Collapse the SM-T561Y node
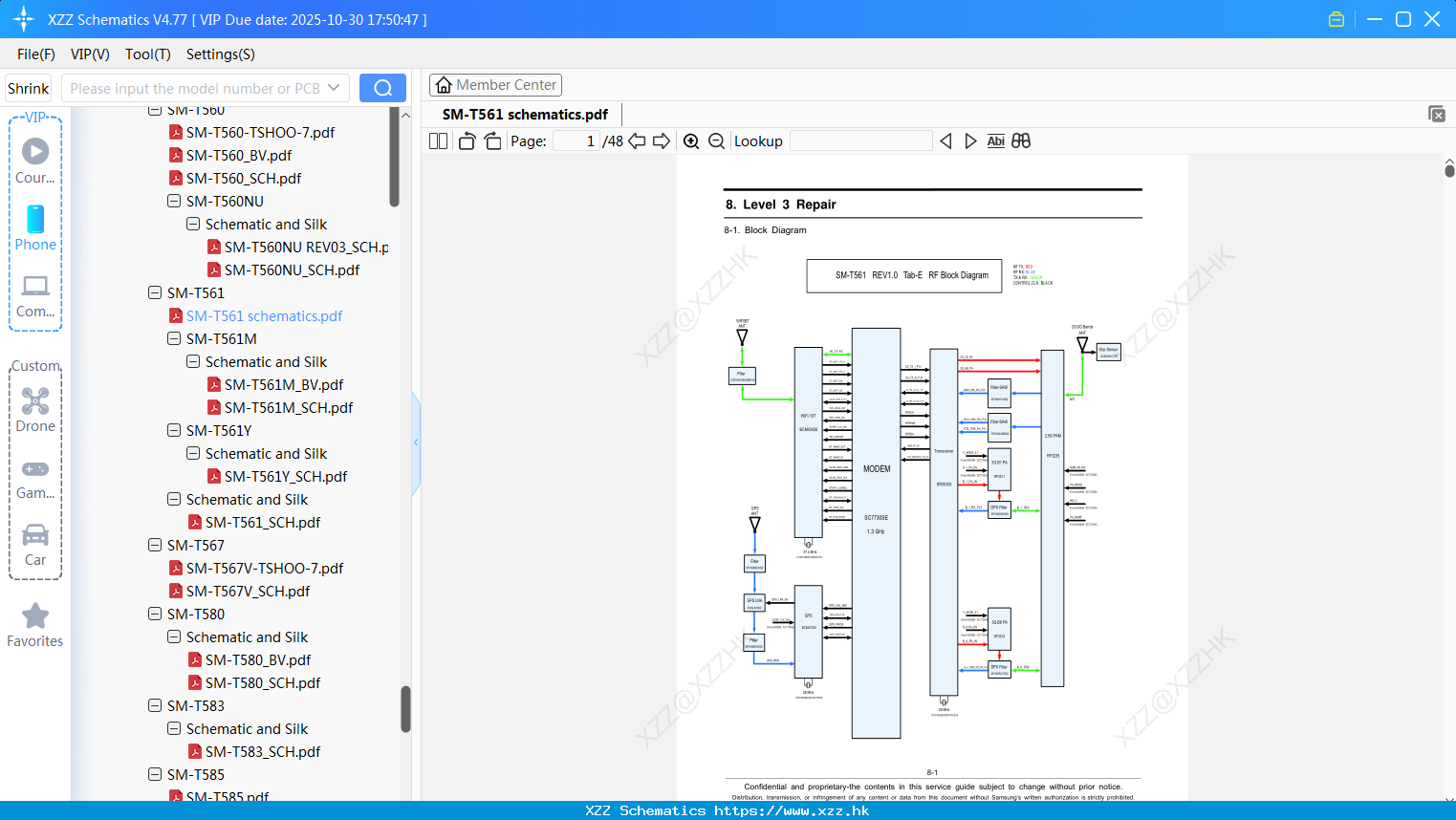1456x820 pixels. click(x=174, y=430)
